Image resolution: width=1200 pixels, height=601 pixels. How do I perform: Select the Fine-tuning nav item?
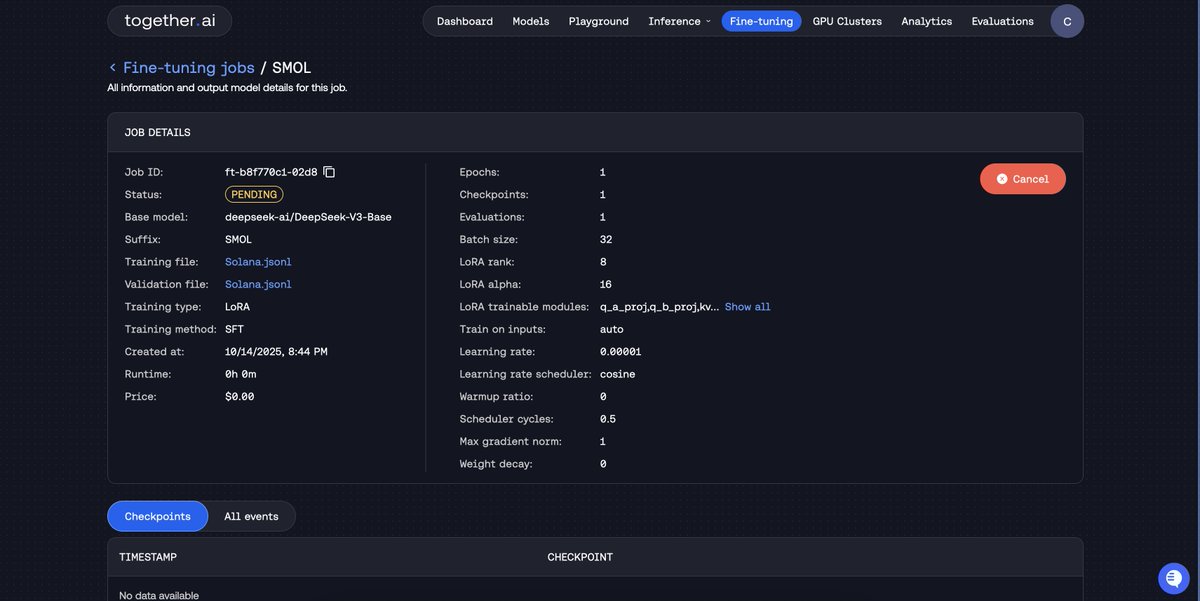pos(761,21)
